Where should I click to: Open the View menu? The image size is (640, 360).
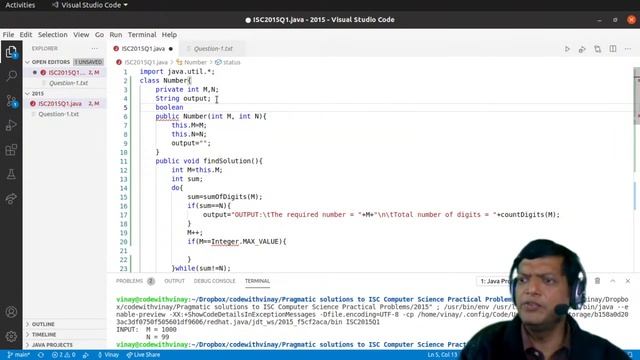tap(81, 35)
